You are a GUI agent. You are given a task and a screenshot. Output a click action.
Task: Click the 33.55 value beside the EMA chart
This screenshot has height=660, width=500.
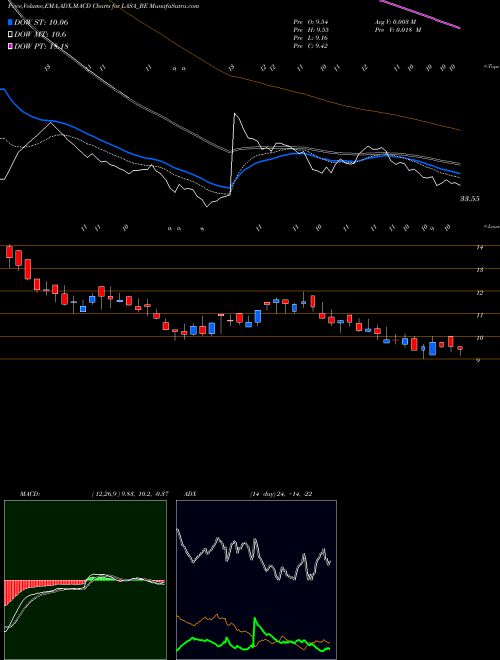pos(469,199)
